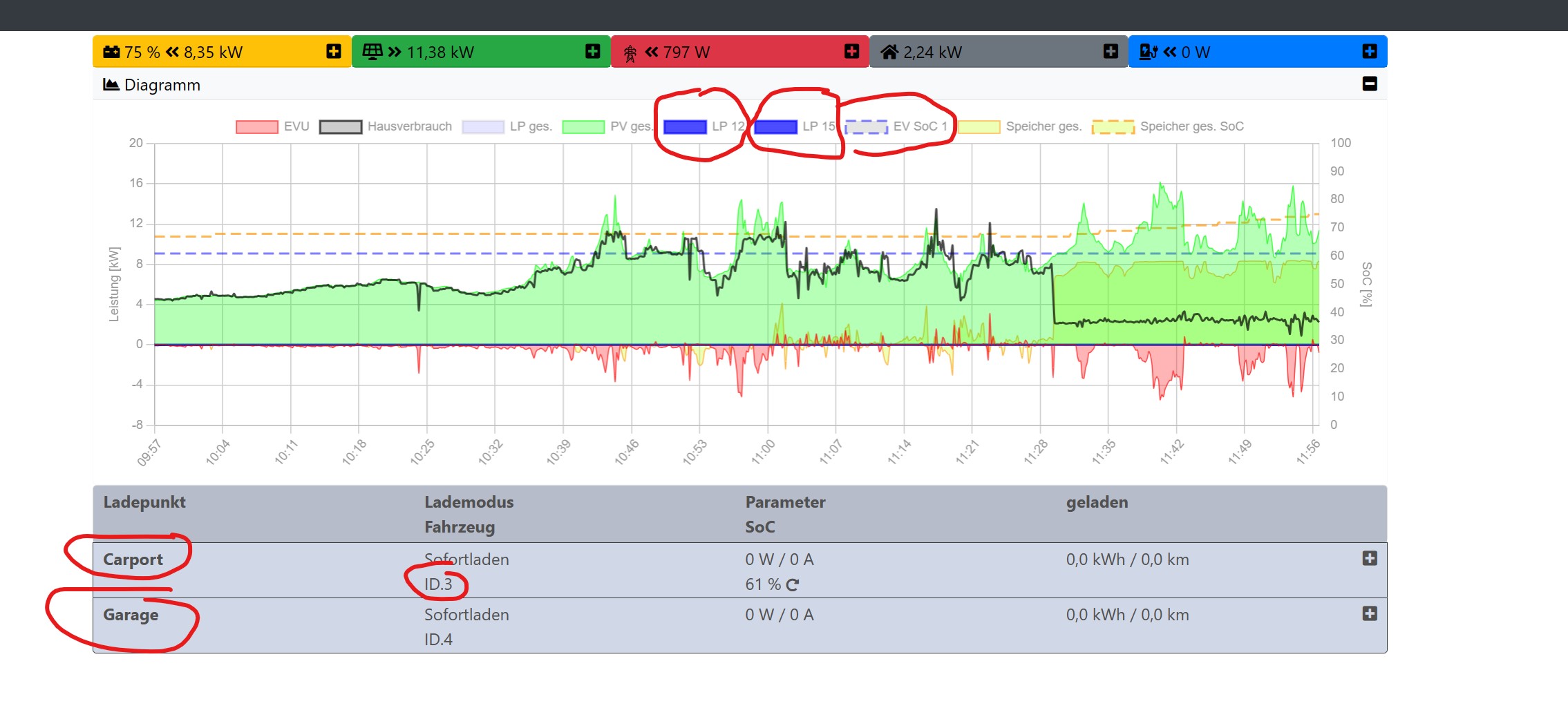The width and height of the screenshot is (1568, 717).
Task: Expand the Garage charge point row
Action: coord(1369,613)
